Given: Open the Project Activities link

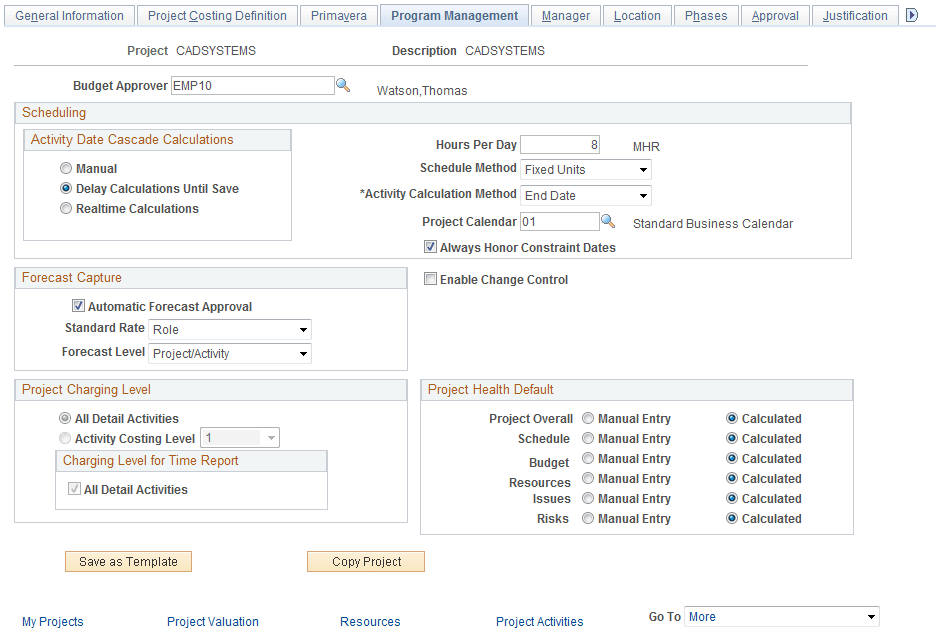Looking at the screenshot, I should (539, 621).
